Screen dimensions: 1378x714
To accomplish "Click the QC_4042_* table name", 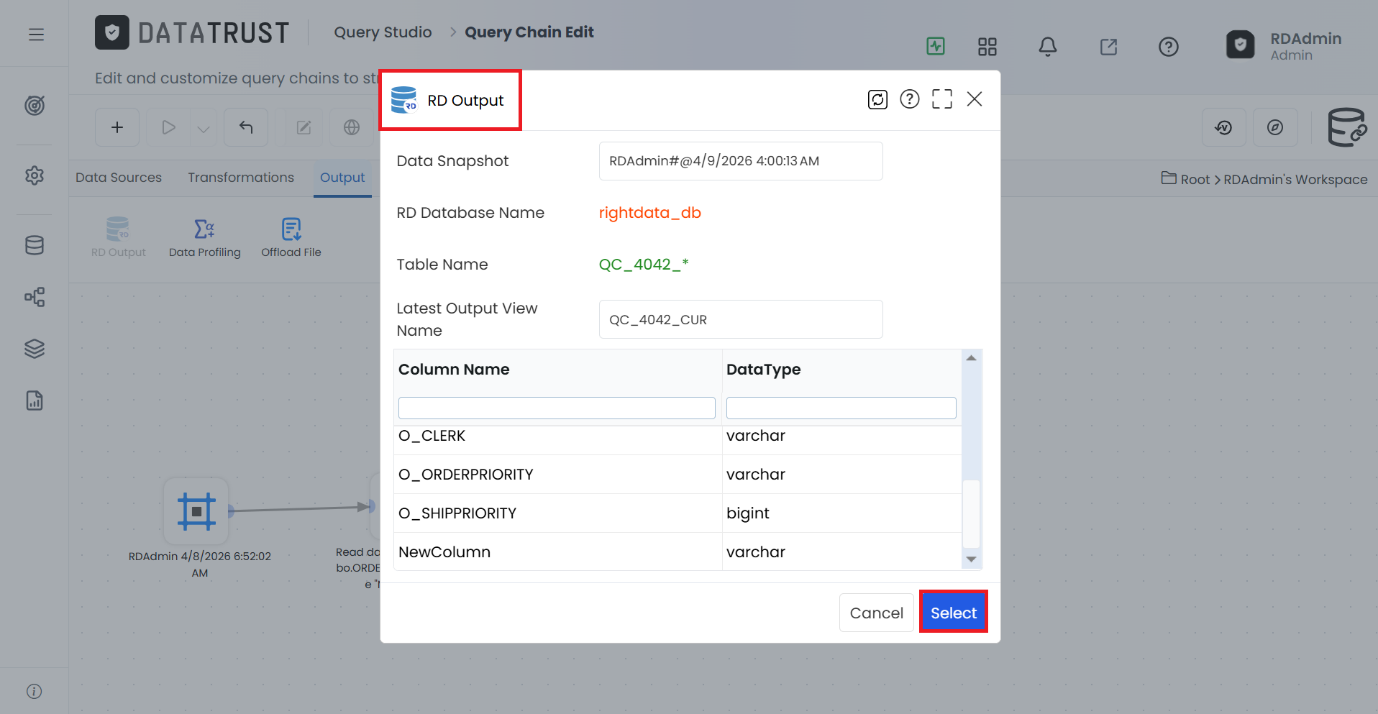I will (644, 265).
